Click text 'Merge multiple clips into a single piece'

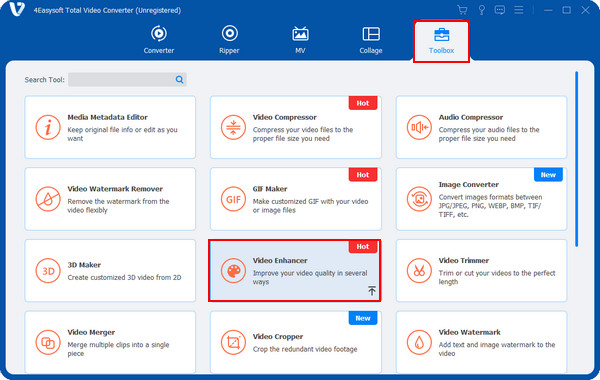coord(118,349)
